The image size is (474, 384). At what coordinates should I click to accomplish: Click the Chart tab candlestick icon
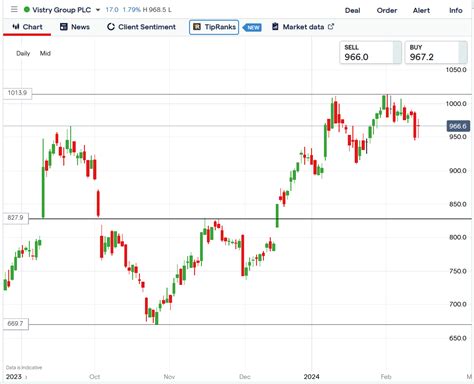tap(16, 27)
